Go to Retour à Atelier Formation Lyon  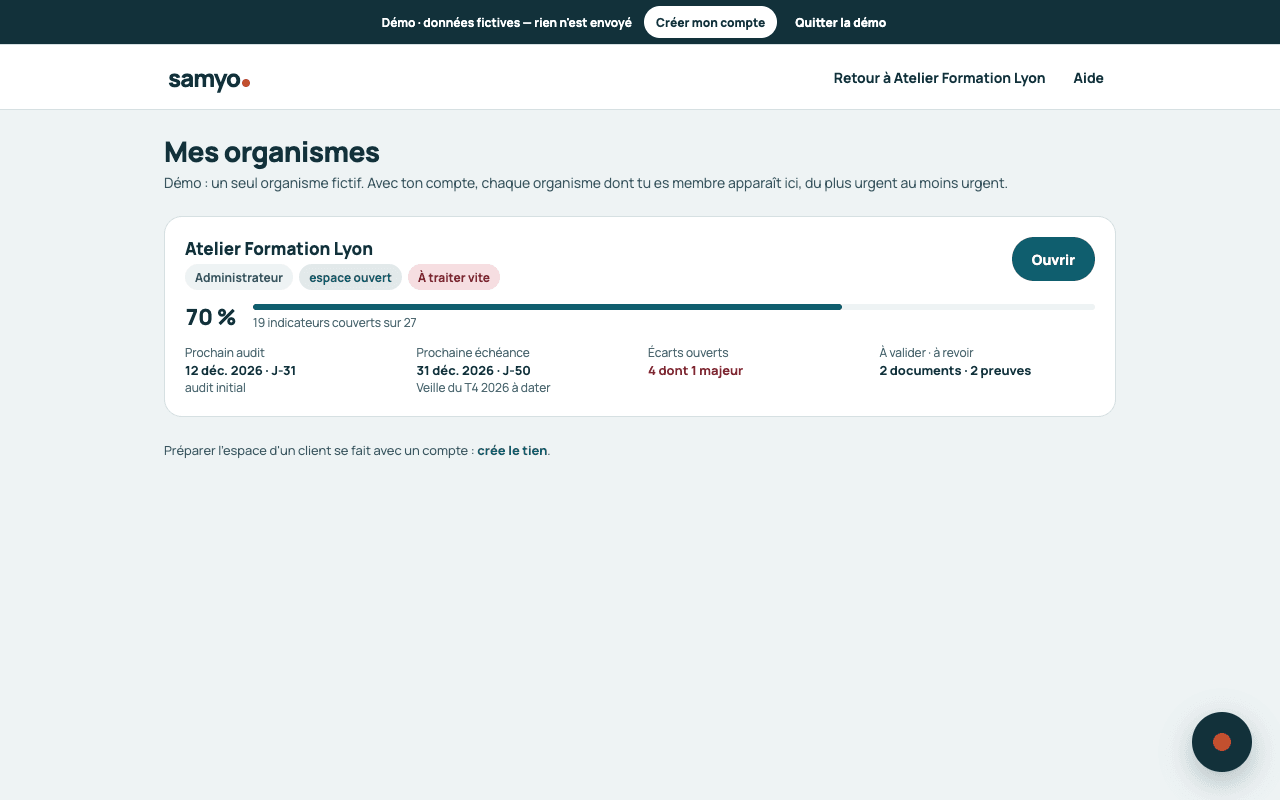click(x=940, y=78)
